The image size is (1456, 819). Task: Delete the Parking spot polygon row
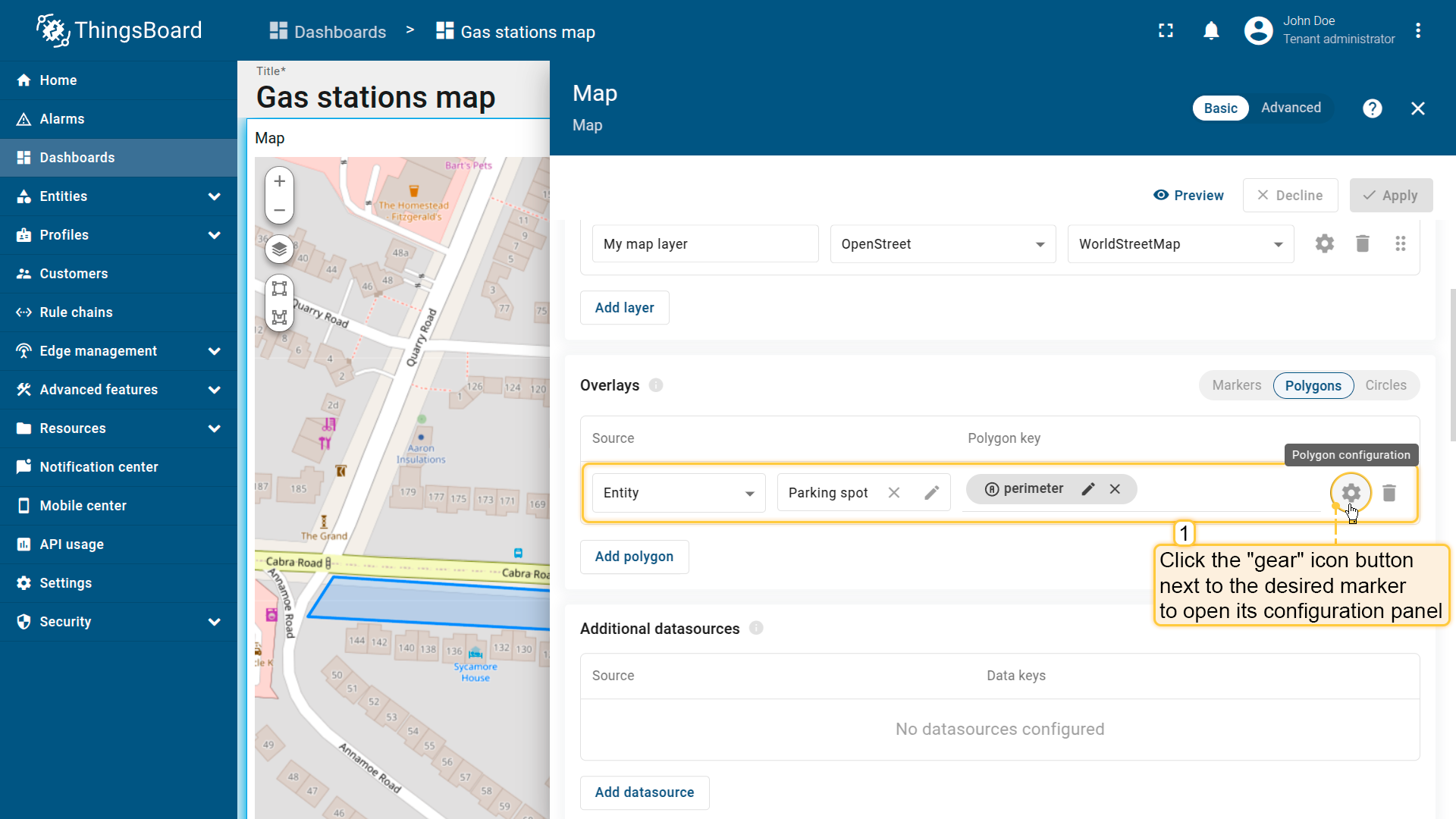(1389, 493)
